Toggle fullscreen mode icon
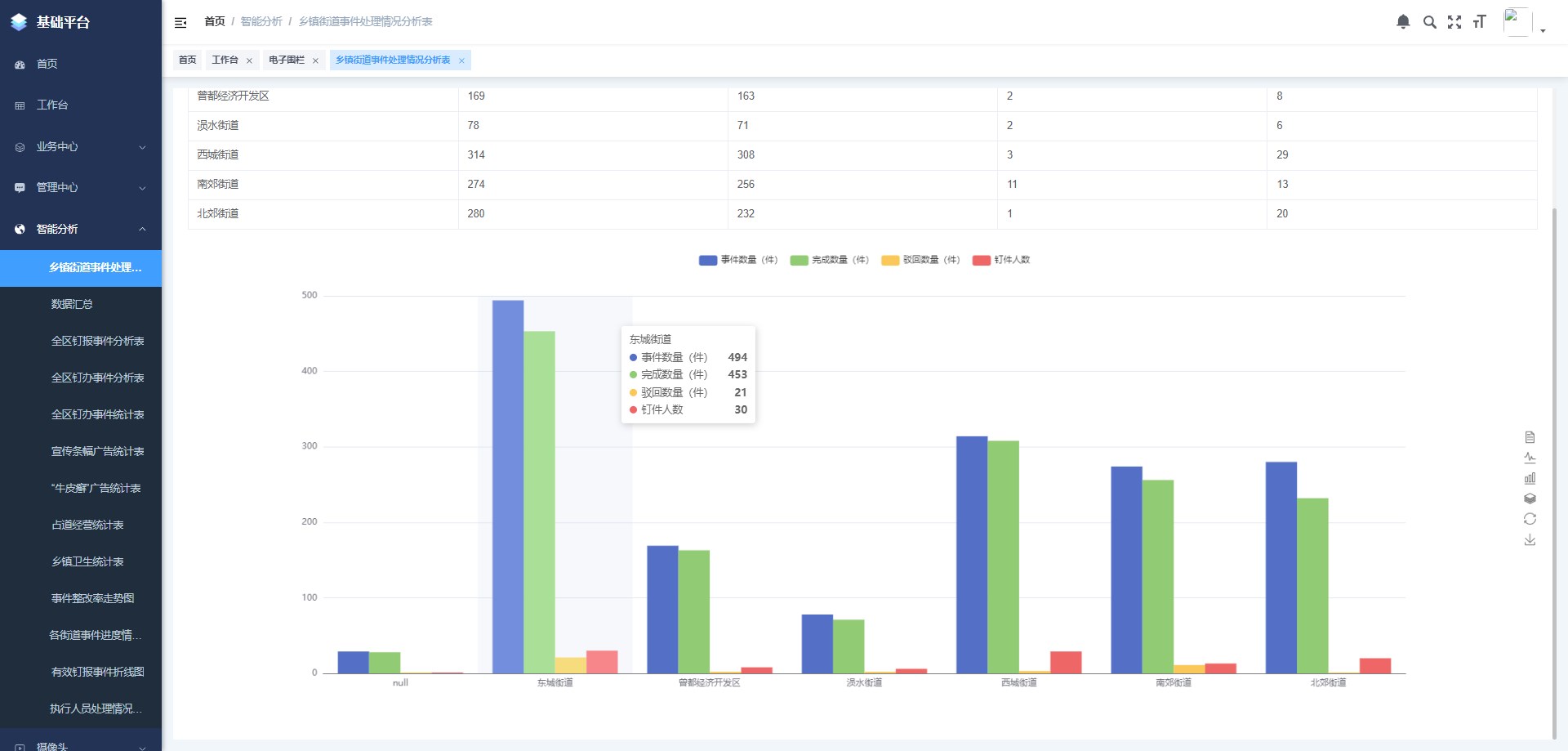Image resolution: width=1568 pixels, height=751 pixels. pyautogui.click(x=1454, y=22)
